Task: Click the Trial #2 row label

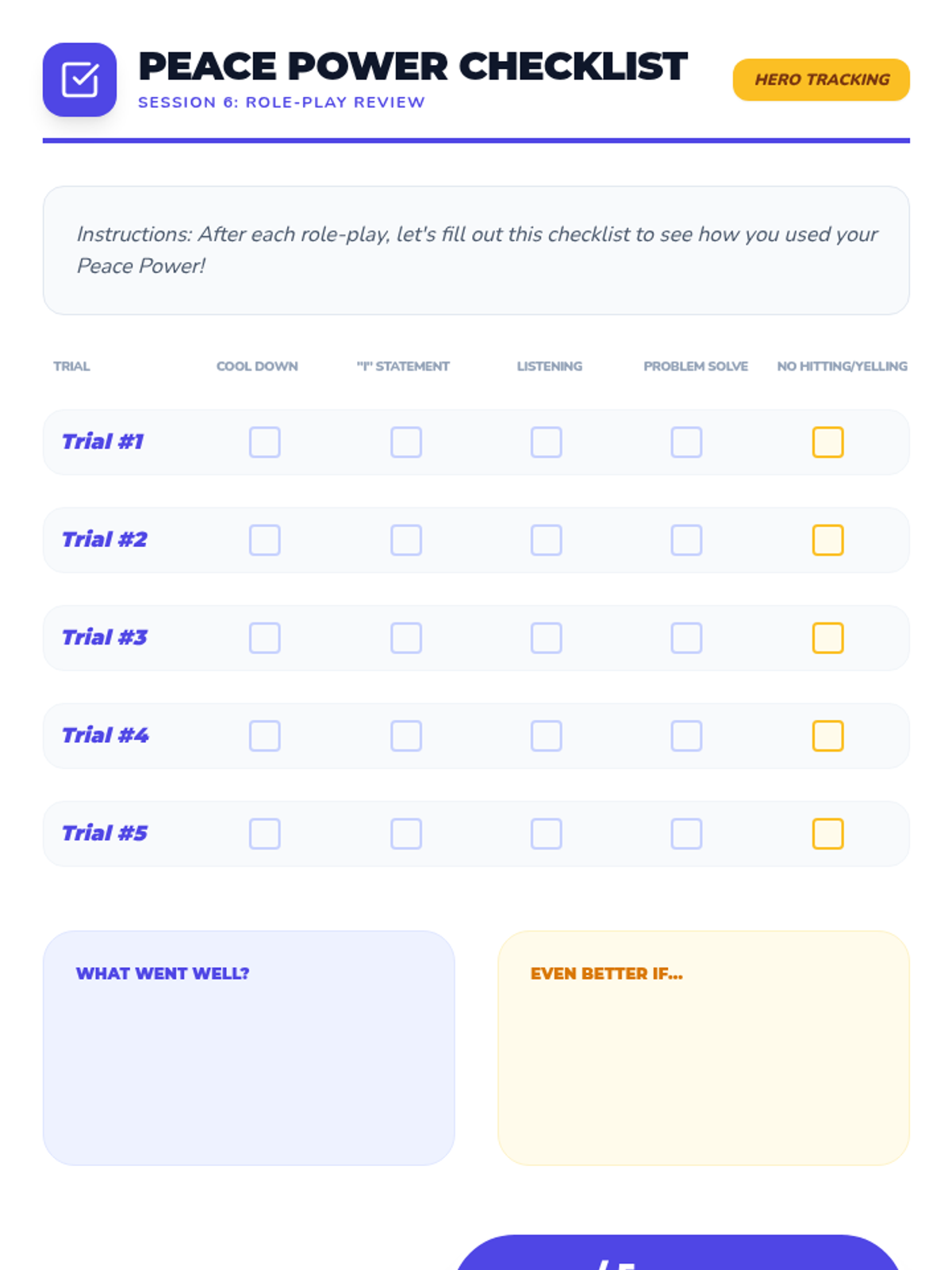Action: tap(105, 540)
